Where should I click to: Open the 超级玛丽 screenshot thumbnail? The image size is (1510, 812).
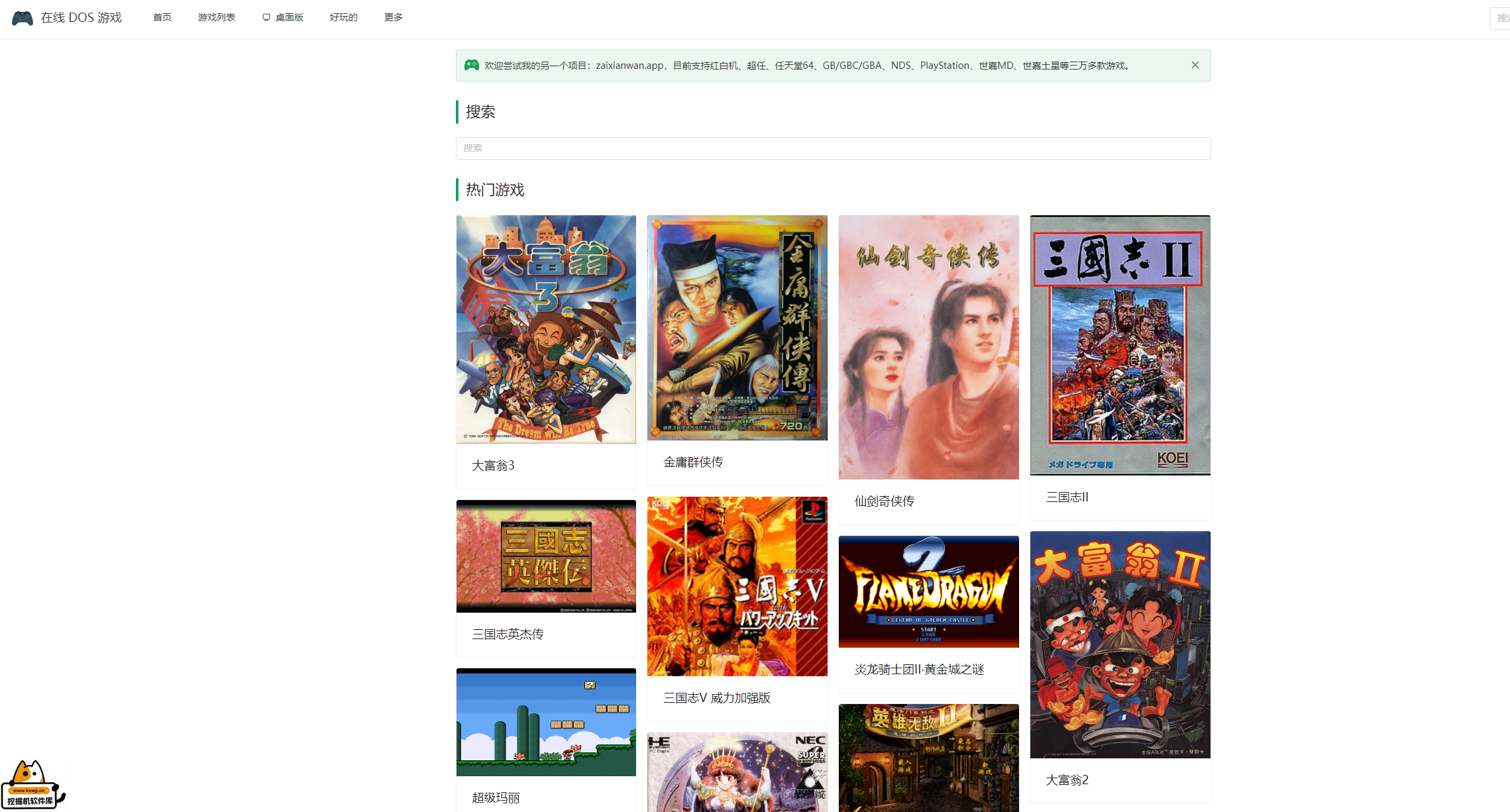pyautogui.click(x=546, y=722)
